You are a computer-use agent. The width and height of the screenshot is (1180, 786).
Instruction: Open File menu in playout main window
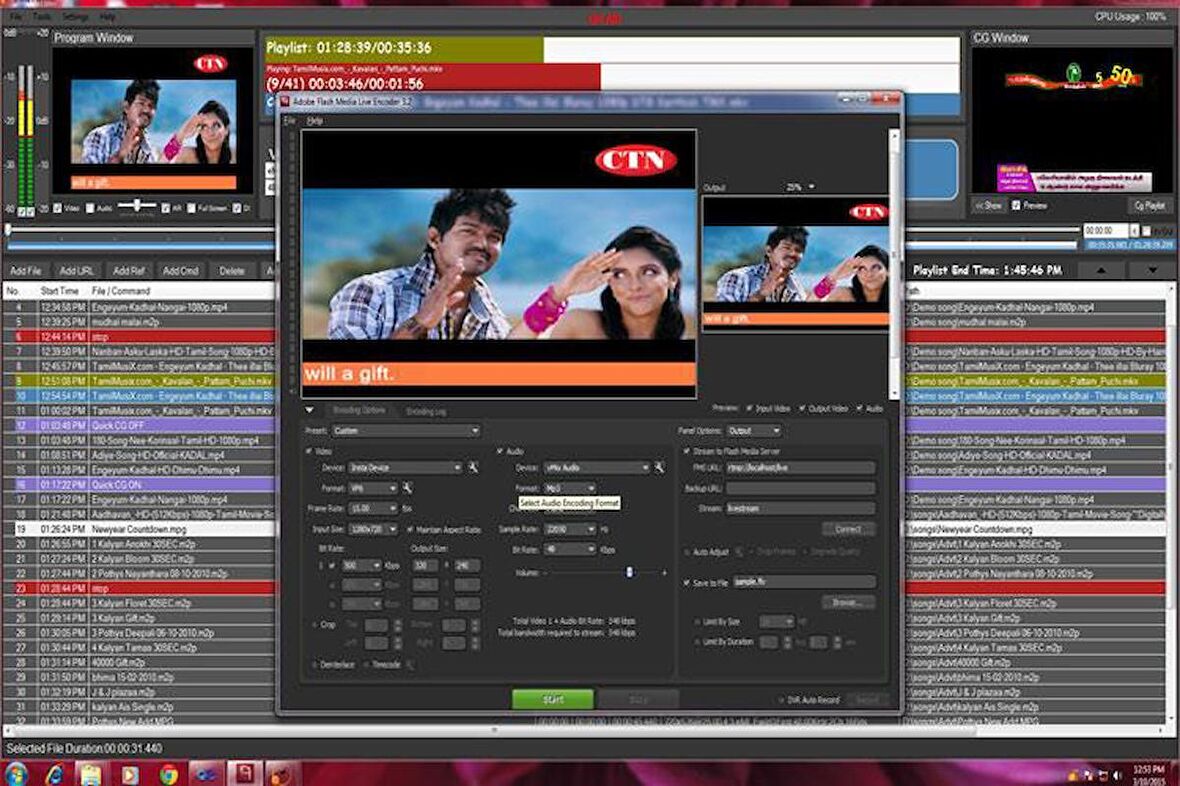tap(15, 16)
